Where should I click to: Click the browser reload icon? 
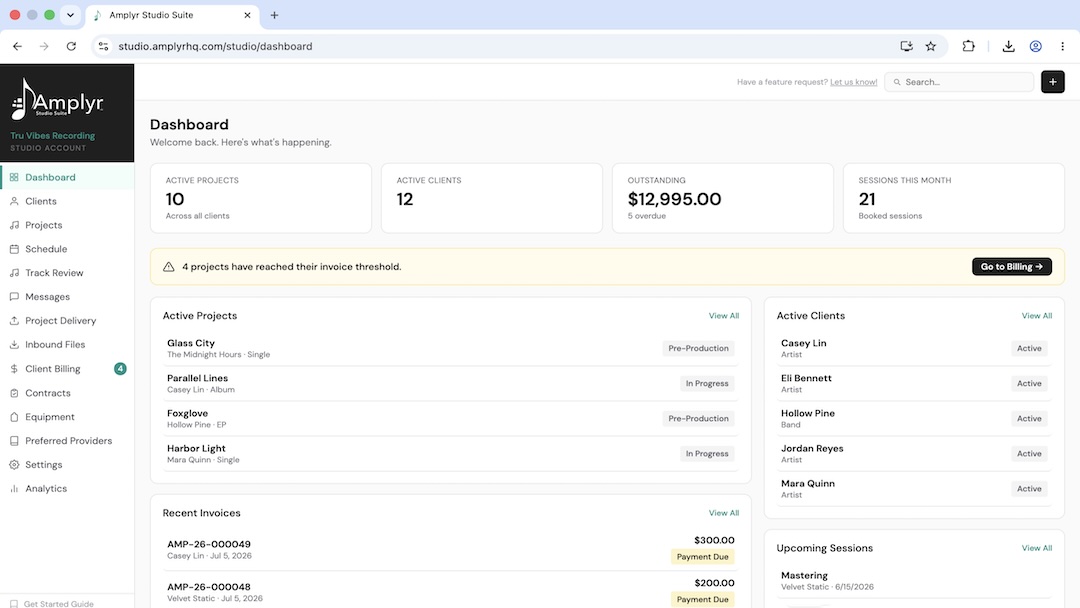71,46
